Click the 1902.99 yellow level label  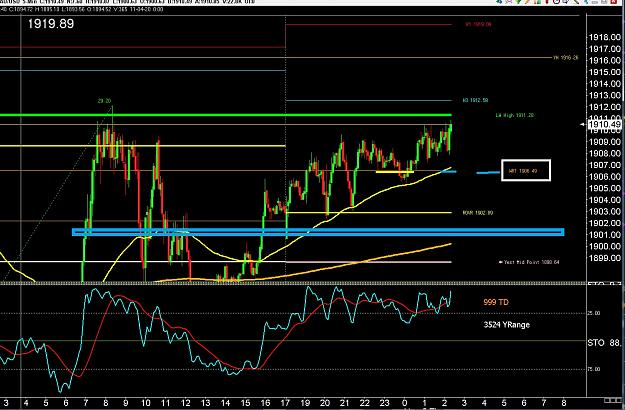pos(478,213)
